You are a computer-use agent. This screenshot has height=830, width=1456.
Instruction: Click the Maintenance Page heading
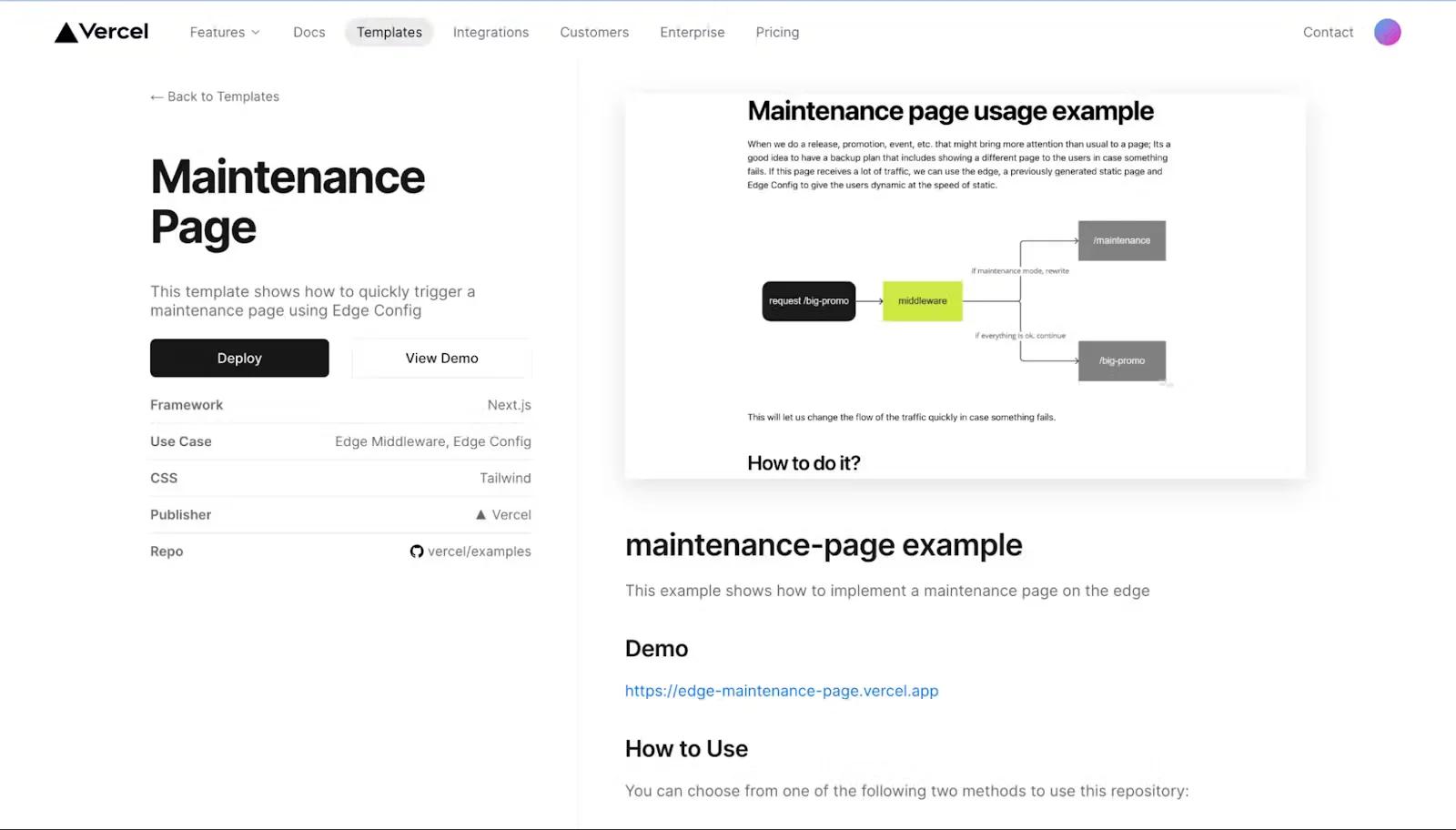pos(288,202)
